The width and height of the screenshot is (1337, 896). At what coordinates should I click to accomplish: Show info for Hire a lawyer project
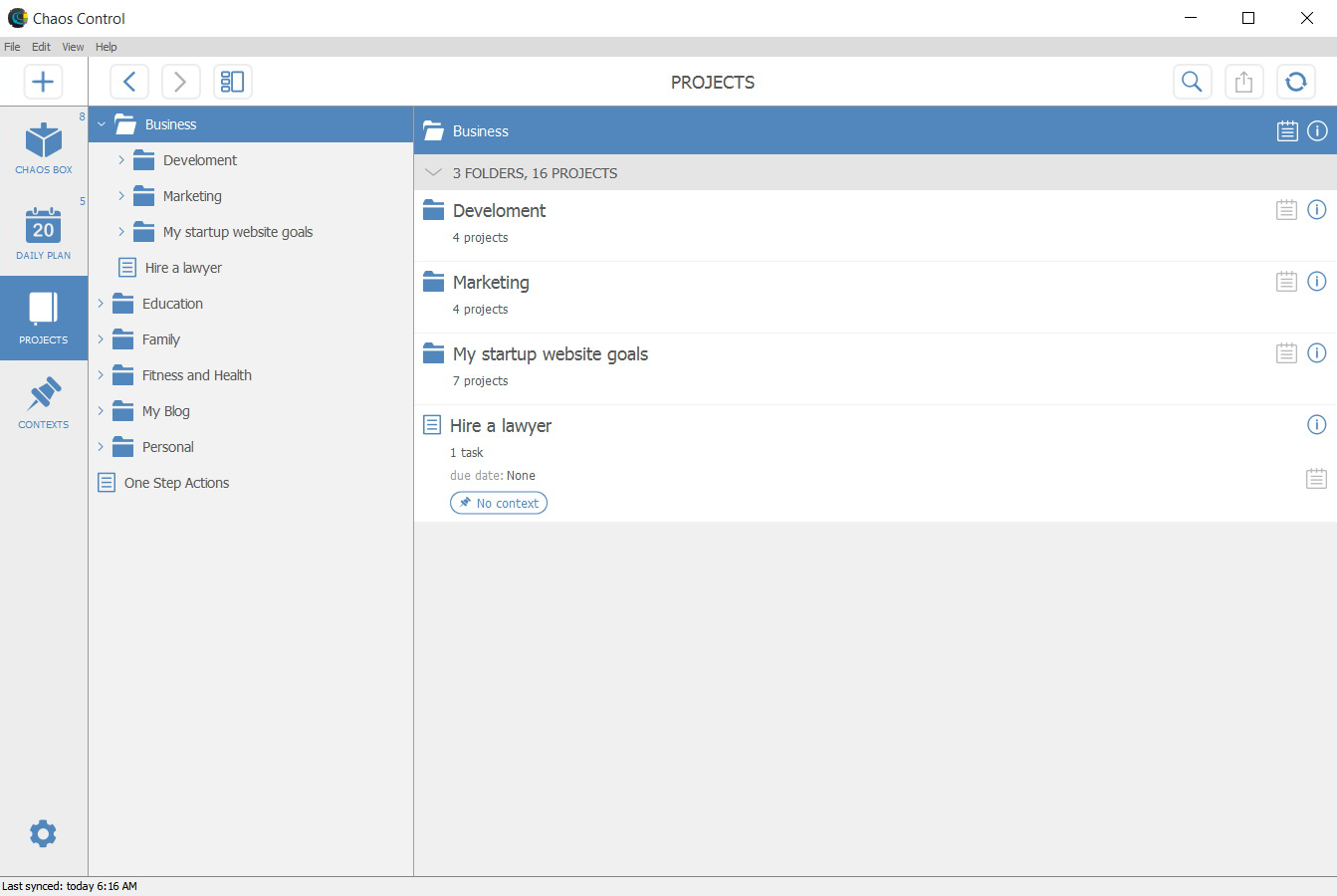click(x=1316, y=425)
